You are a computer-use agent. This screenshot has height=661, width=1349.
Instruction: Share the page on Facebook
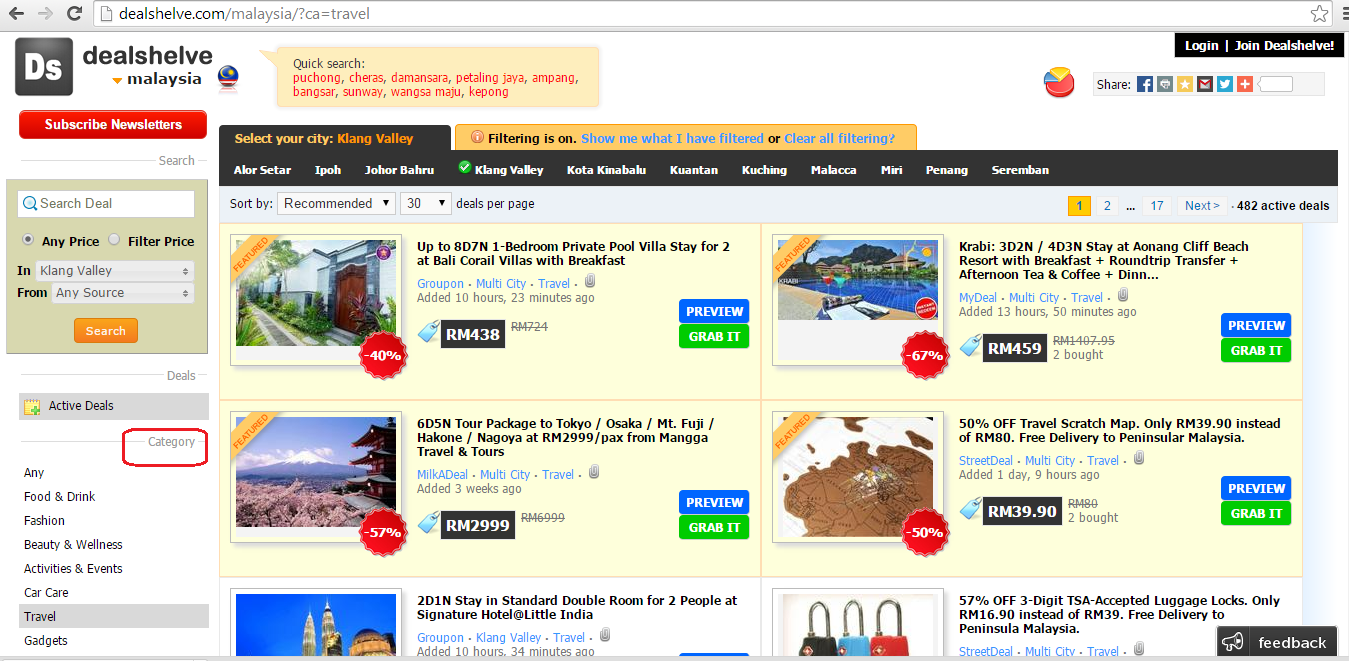click(1145, 84)
